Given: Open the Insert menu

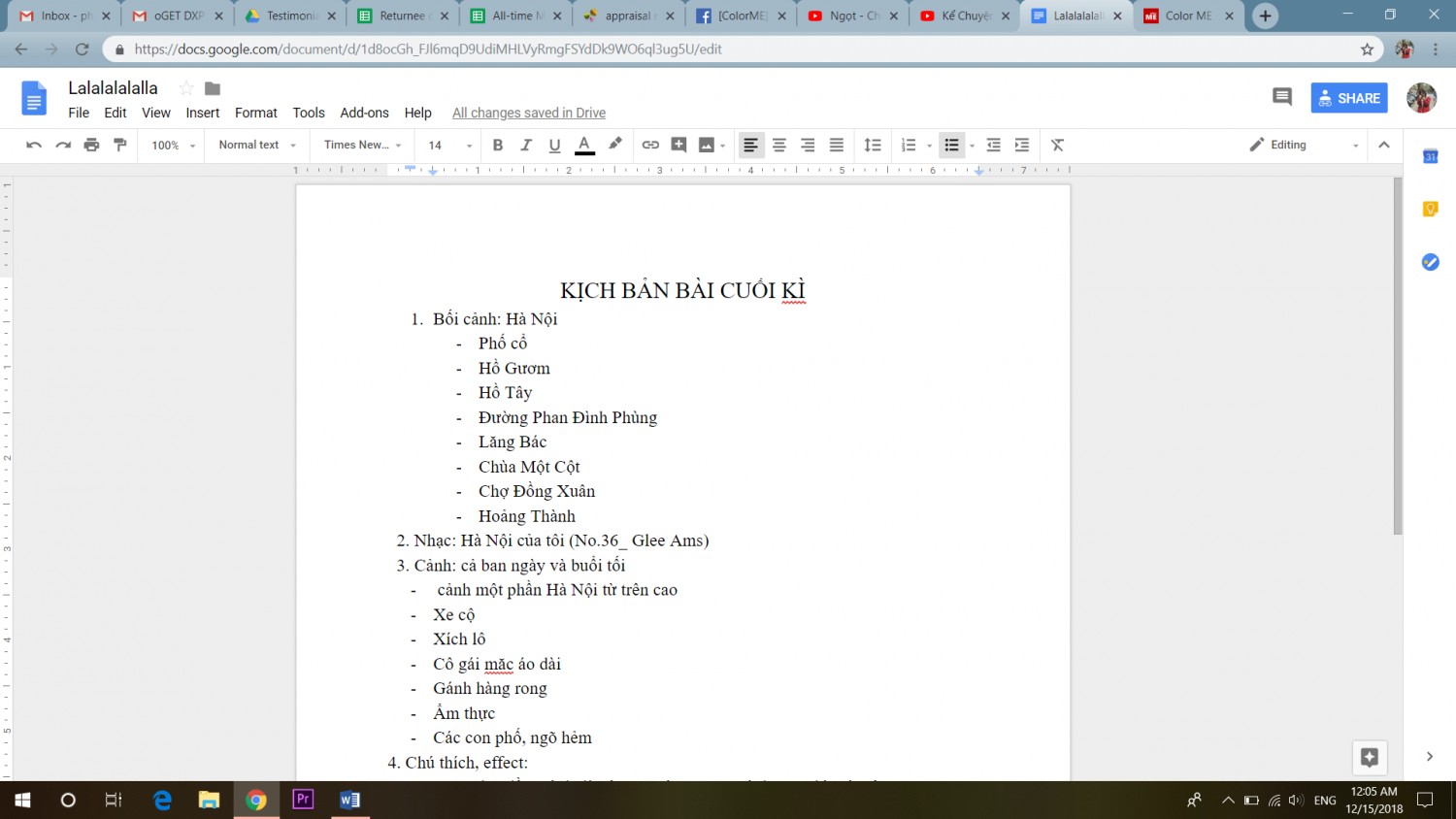Looking at the screenshot, I should tap(203, 113).
